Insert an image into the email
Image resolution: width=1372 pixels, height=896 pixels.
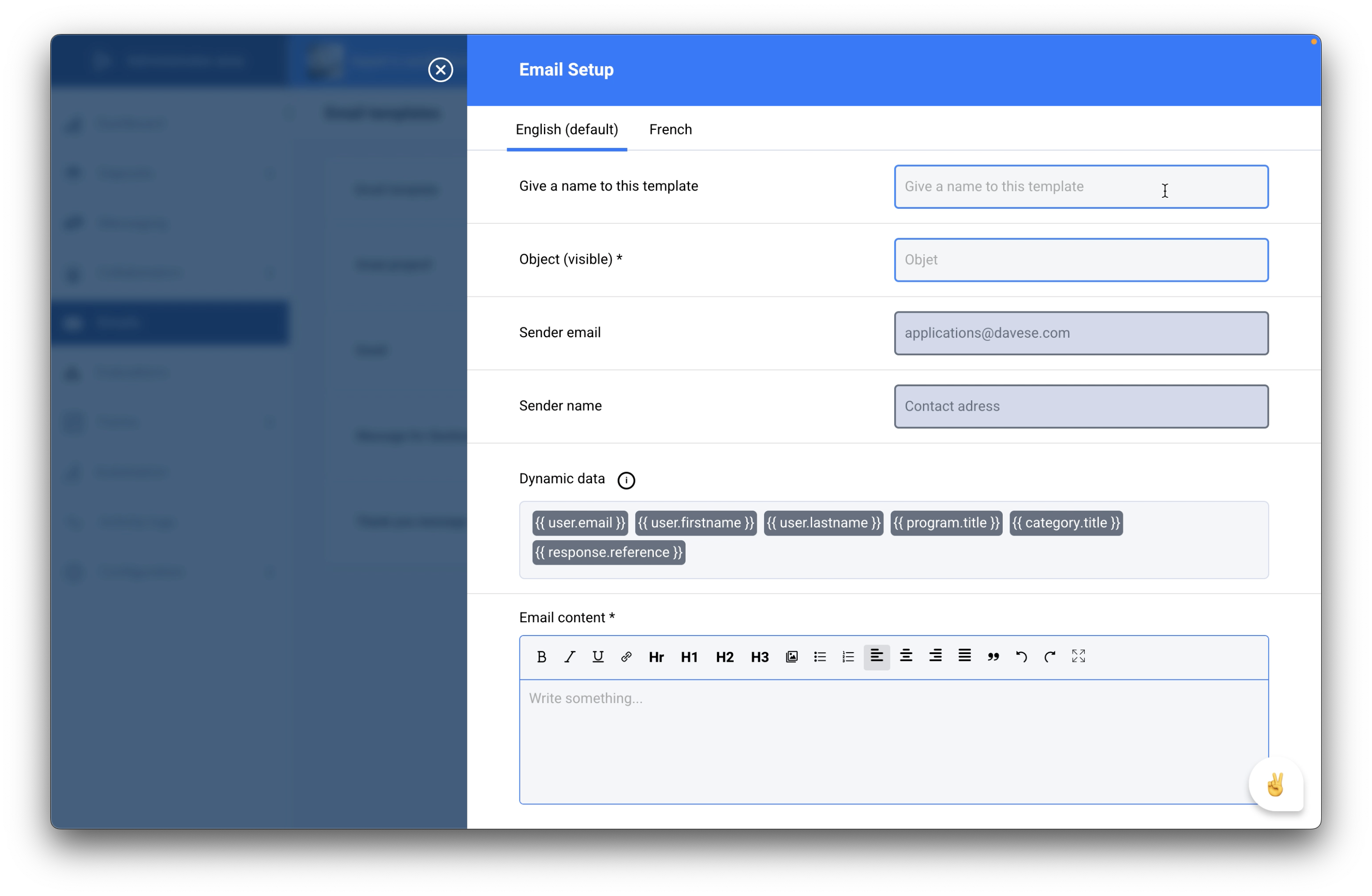(792, 657)
